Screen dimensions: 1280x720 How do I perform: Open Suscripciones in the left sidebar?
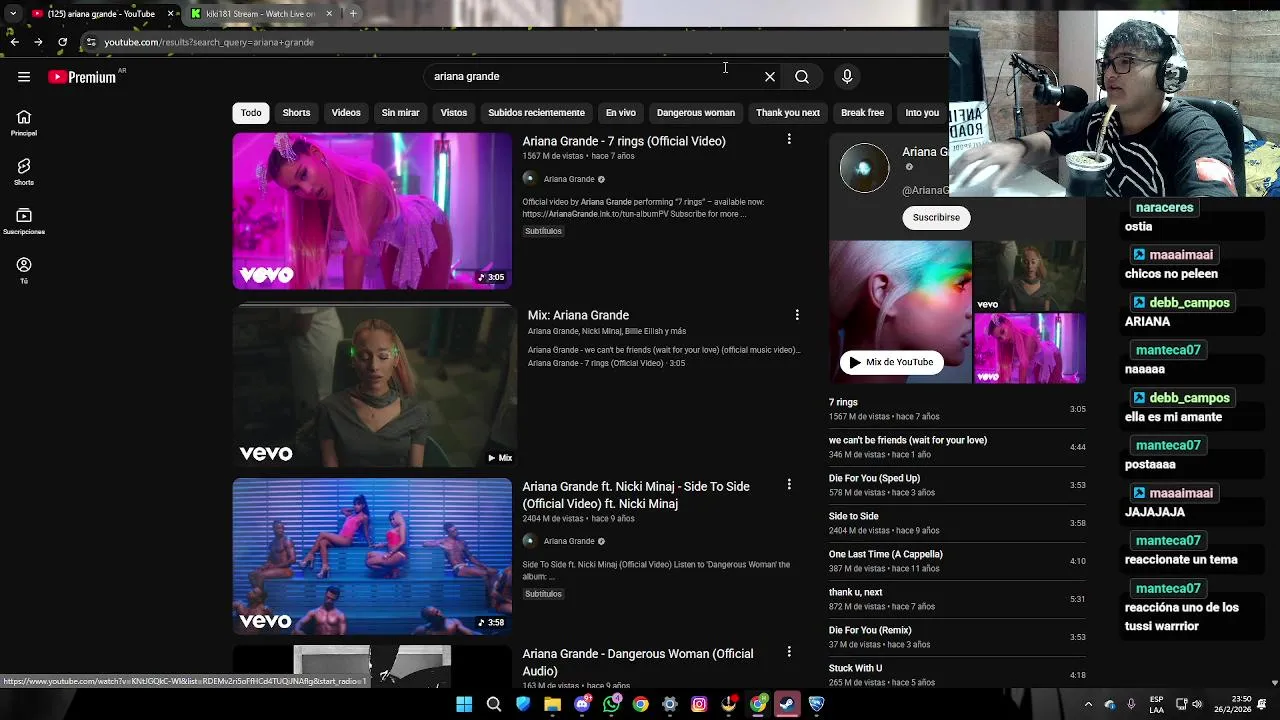pos(24,221)
